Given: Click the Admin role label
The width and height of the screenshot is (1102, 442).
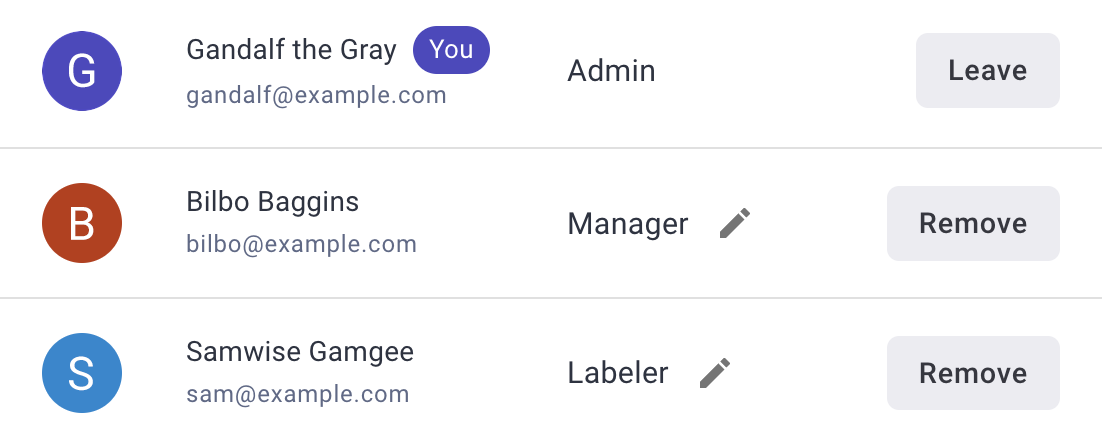Looking at the screenshot, I should point(611,71).
